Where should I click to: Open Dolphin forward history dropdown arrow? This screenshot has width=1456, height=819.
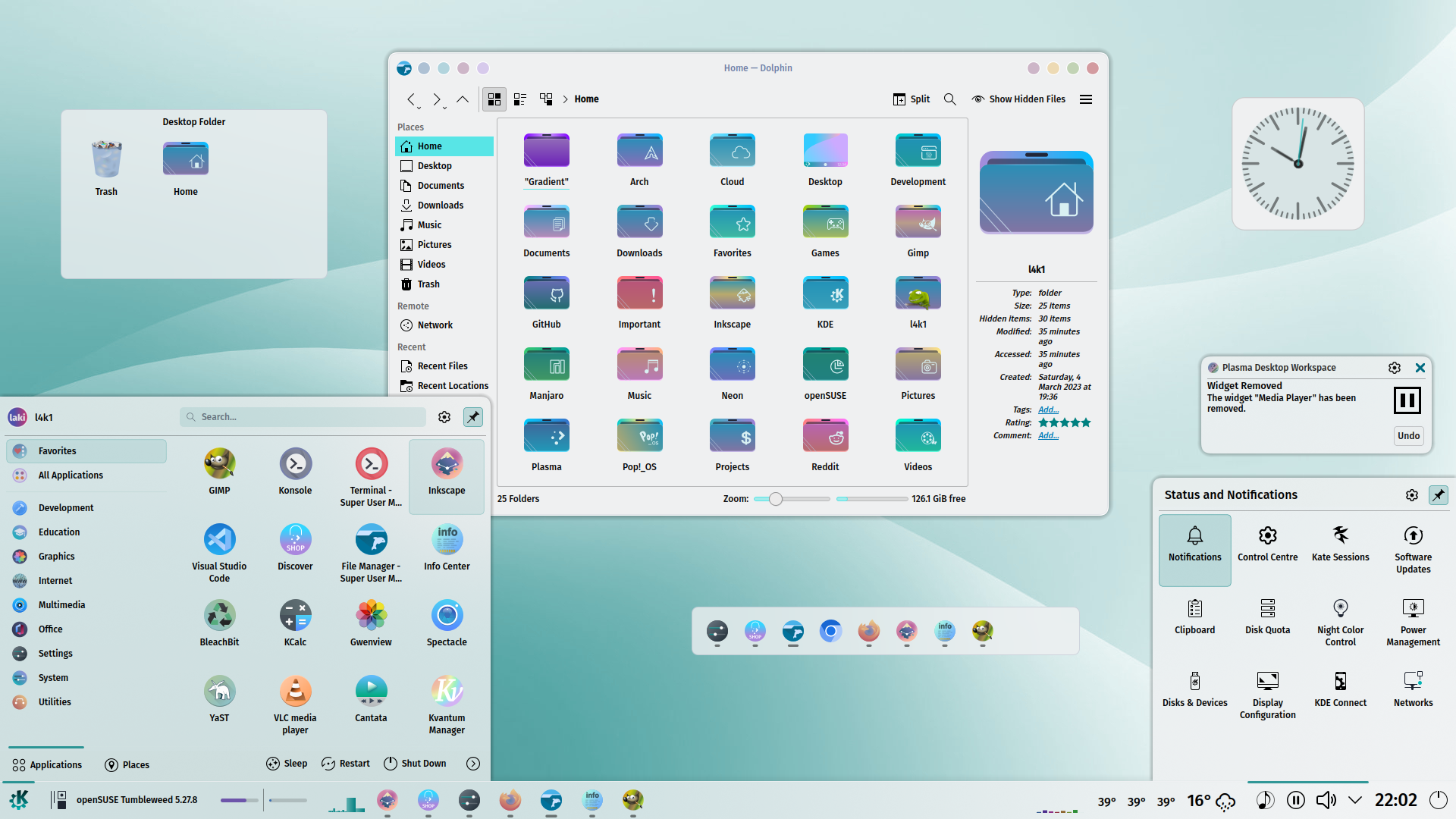[444, 108]
